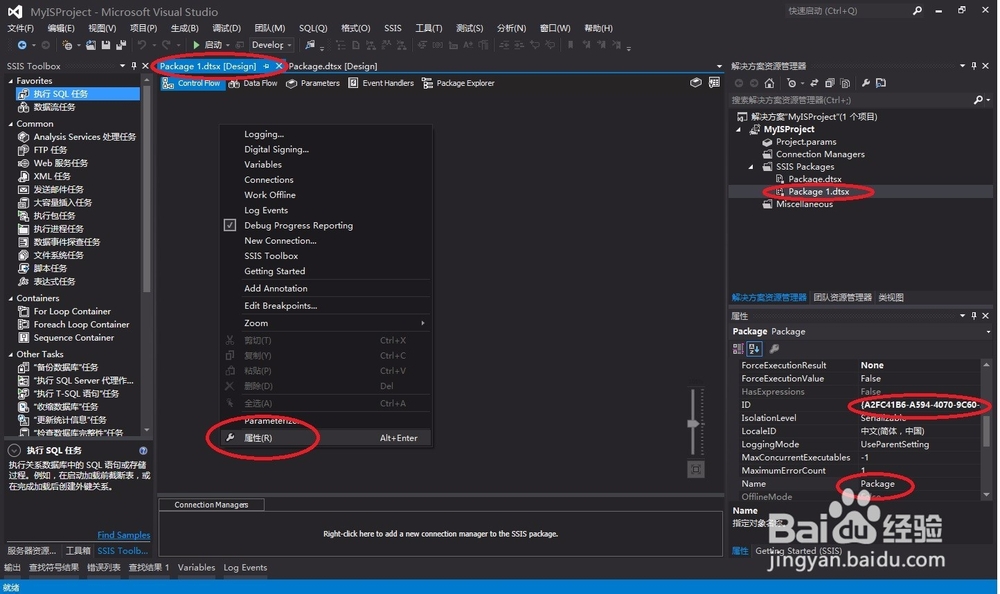Open the Log Events bottom tab
This screenshot has width=1000, height=594.
tap(245, 567)
